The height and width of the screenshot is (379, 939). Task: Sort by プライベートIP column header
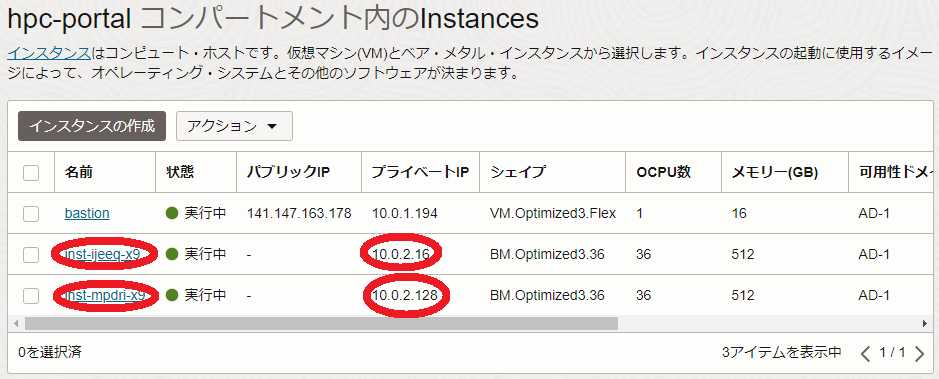click(x=420, y=172)
